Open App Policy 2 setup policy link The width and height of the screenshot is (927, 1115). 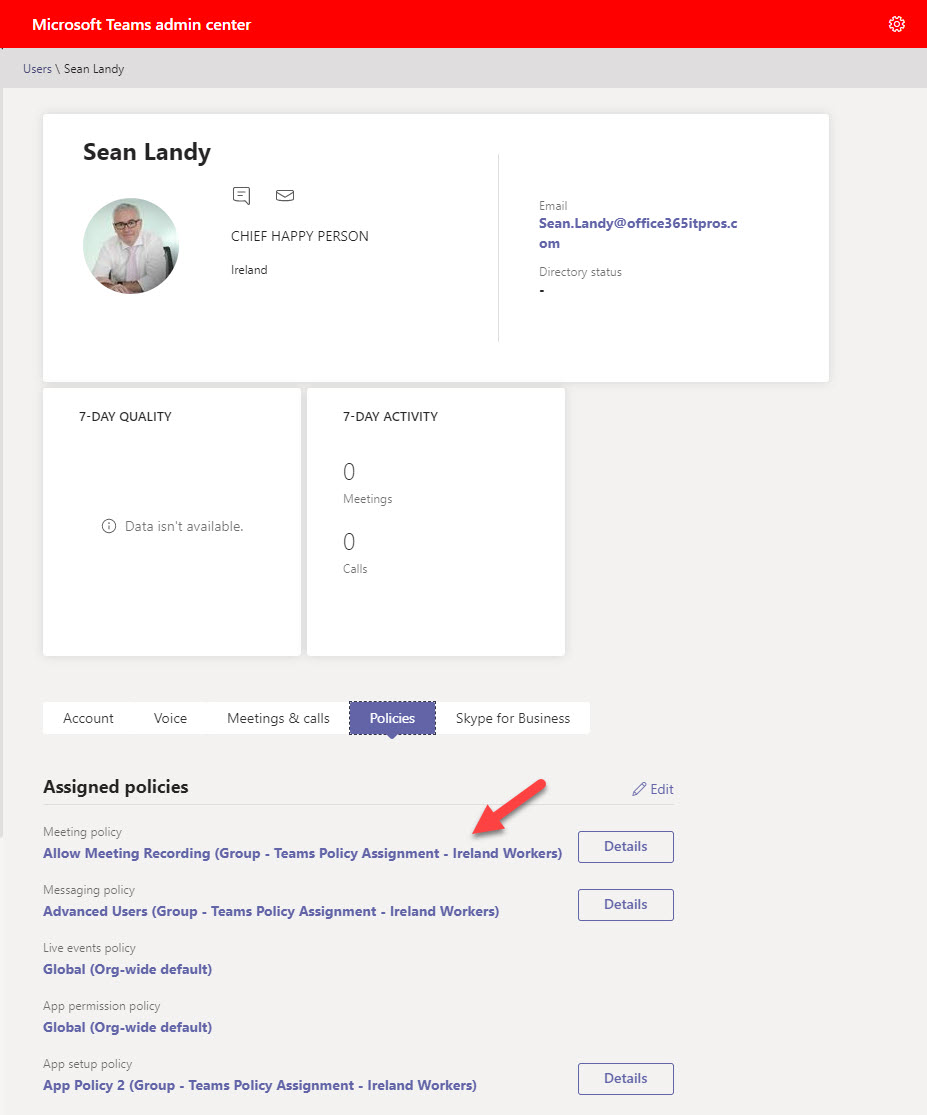coord(259,1085)
